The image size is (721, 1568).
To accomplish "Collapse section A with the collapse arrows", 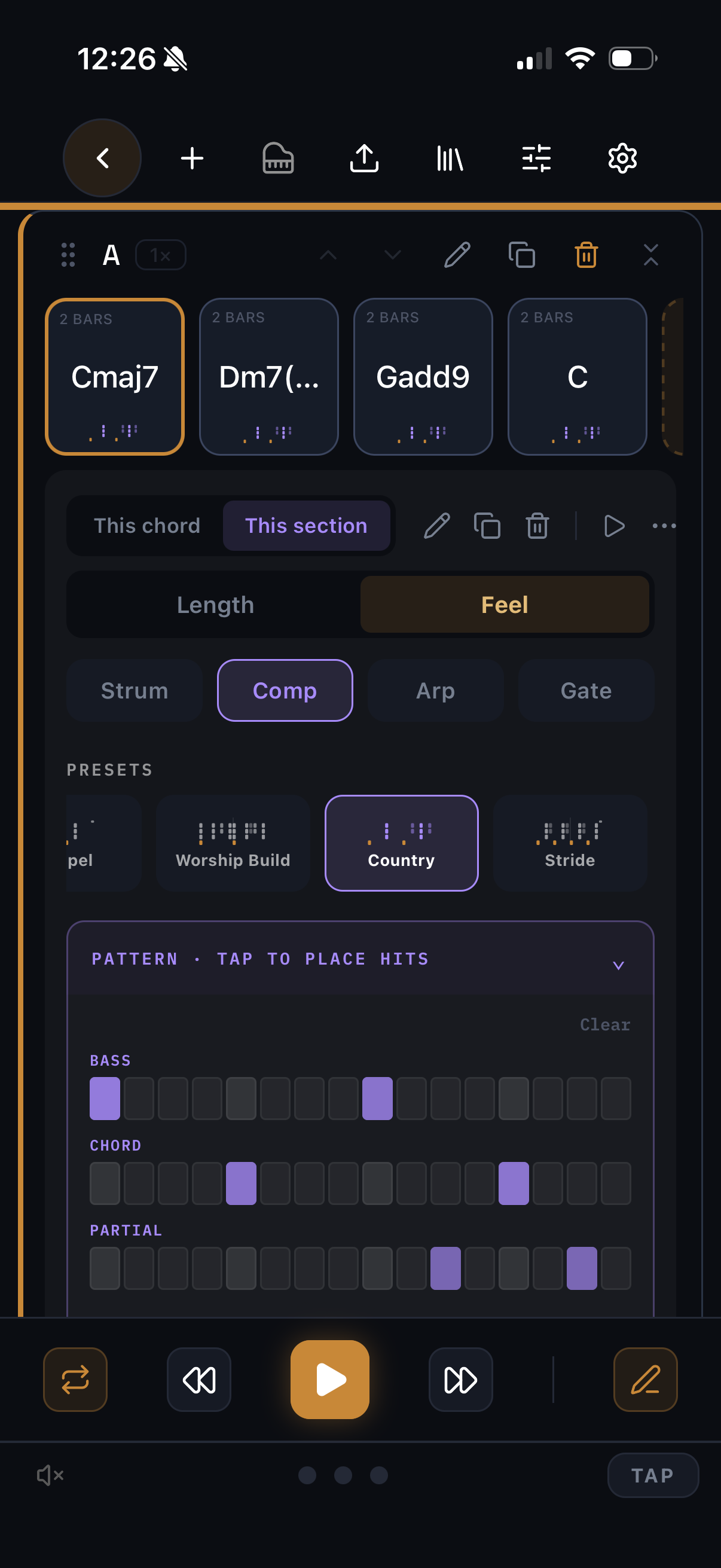I will point(651,255).
